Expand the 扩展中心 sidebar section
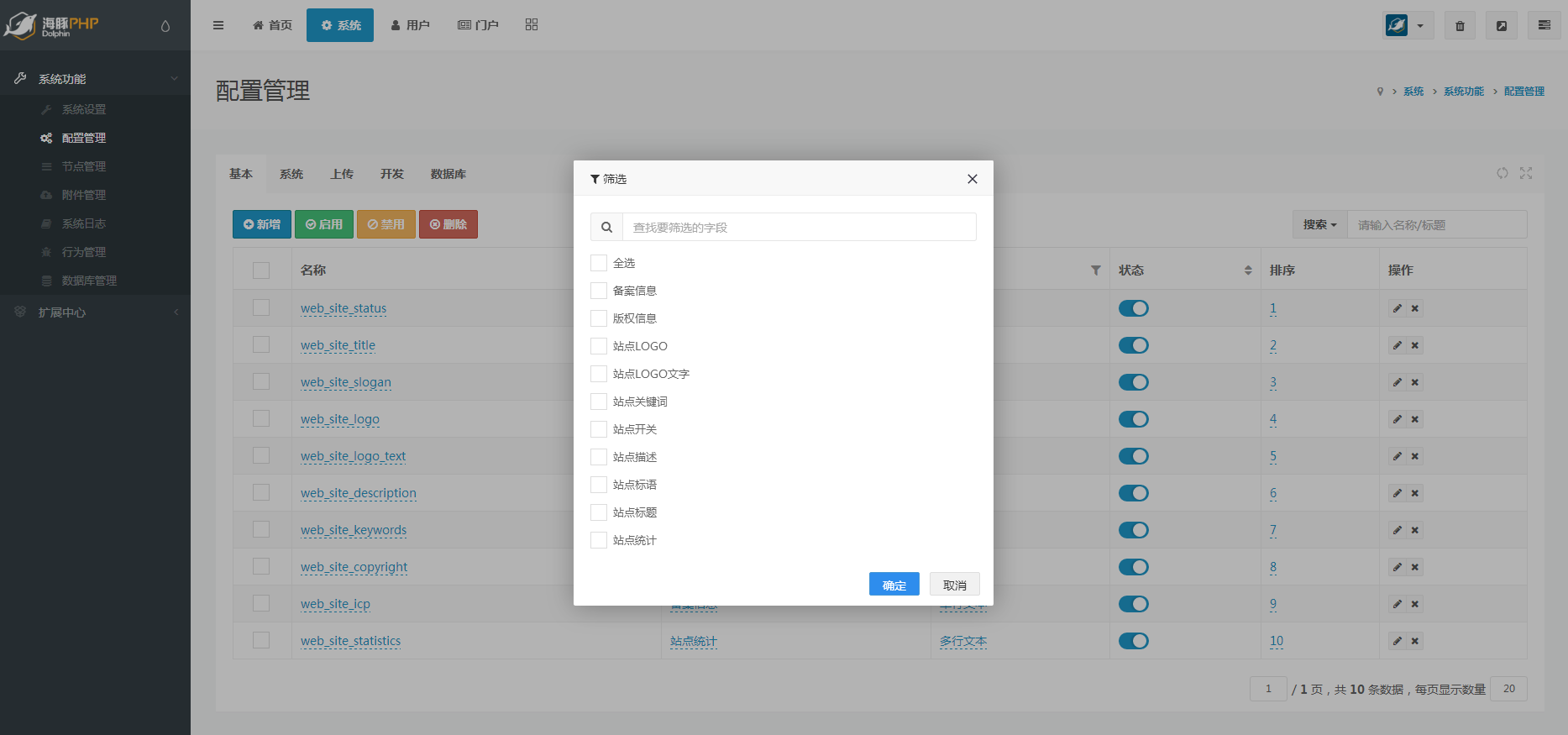Image resolution: width=1568 pixels, height=735 pixels. coord(95,312)
